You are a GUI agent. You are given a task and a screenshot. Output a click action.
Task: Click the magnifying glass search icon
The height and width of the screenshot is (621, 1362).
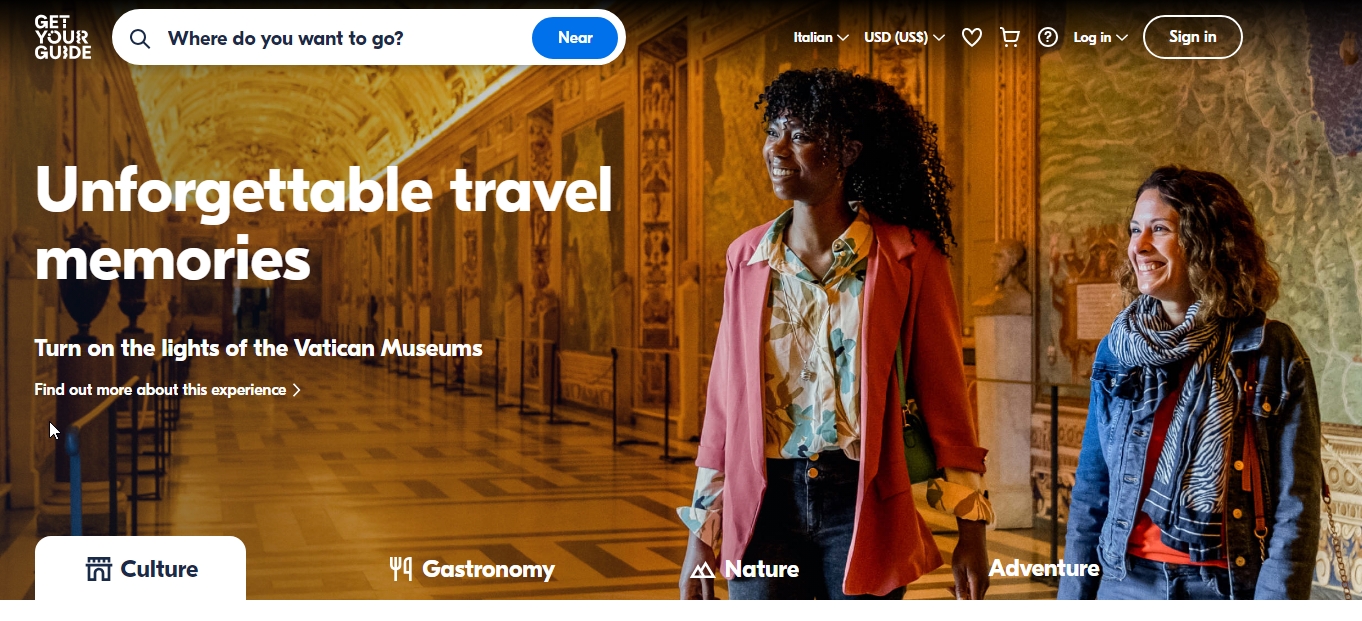click(x=140, y=39)
